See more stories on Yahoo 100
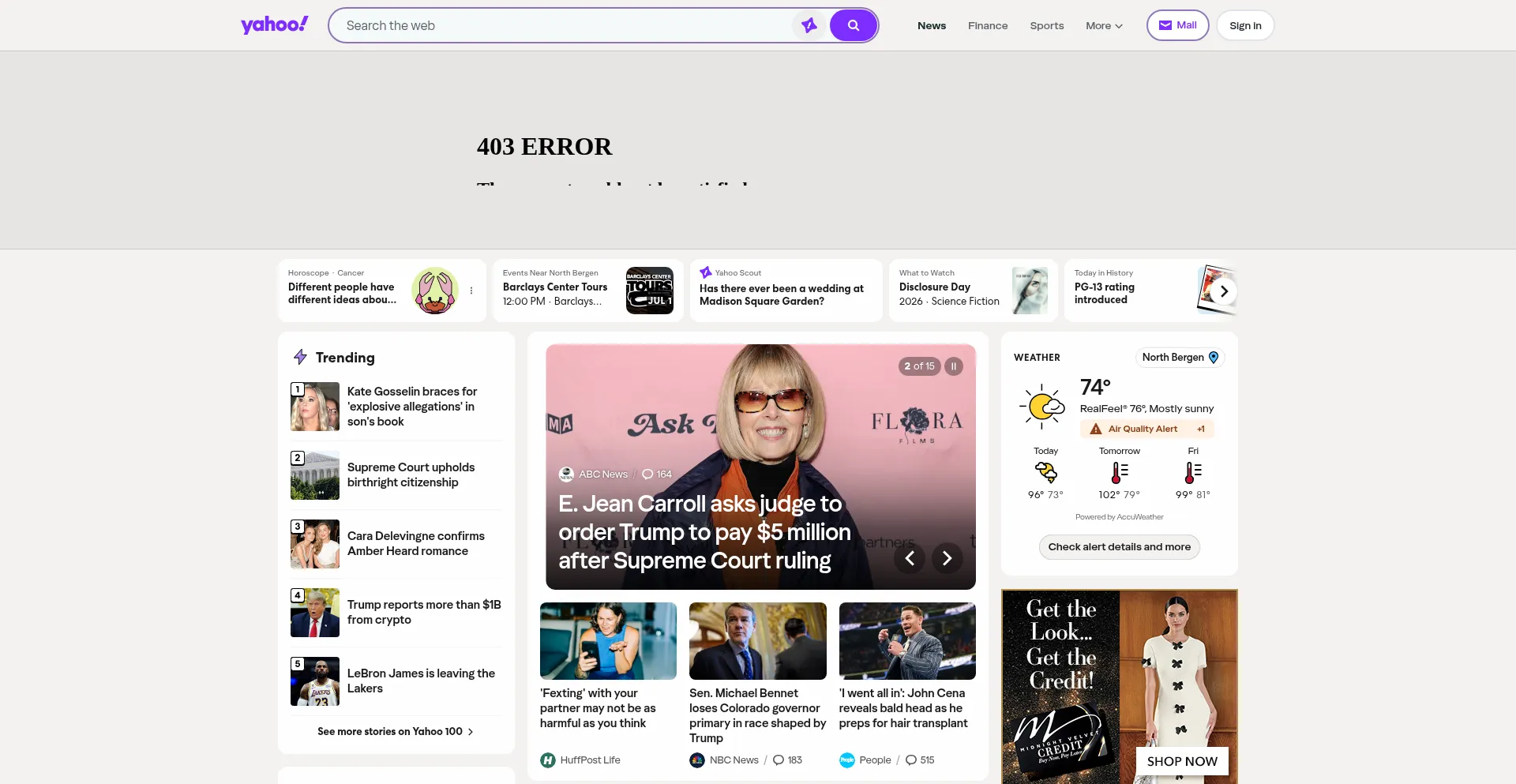Screen dimensions: 1516x784 pos(396,731)
